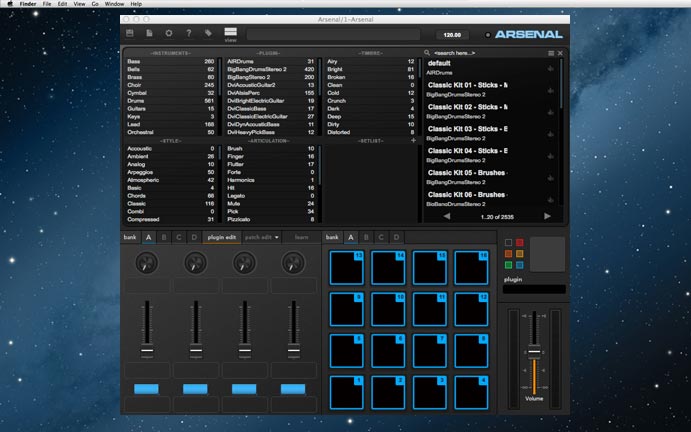The width and height of the screenshot is (691, 432).
Task: Select Drums in the Instruments list
Action: [171, 101]
